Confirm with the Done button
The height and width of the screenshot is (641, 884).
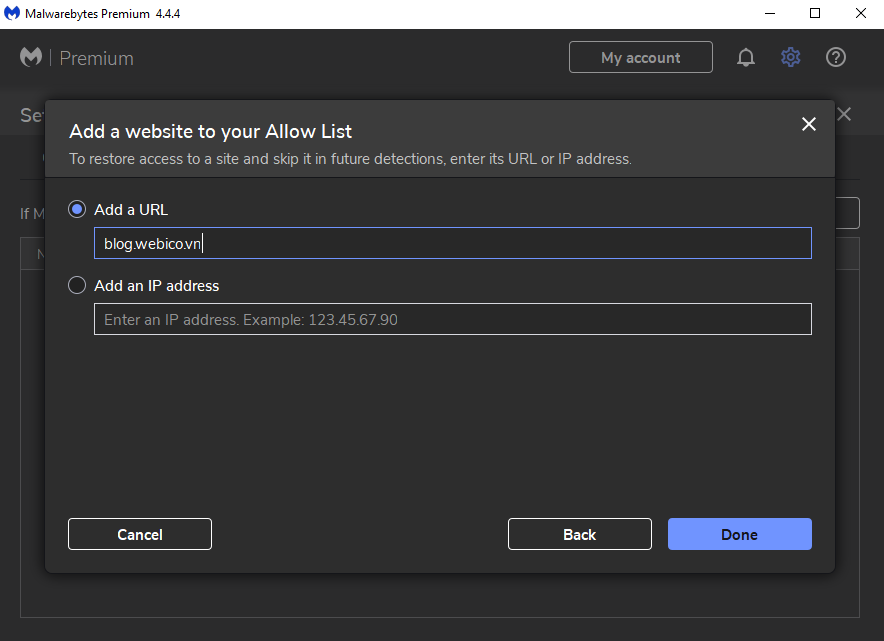(x=740, y=534)
